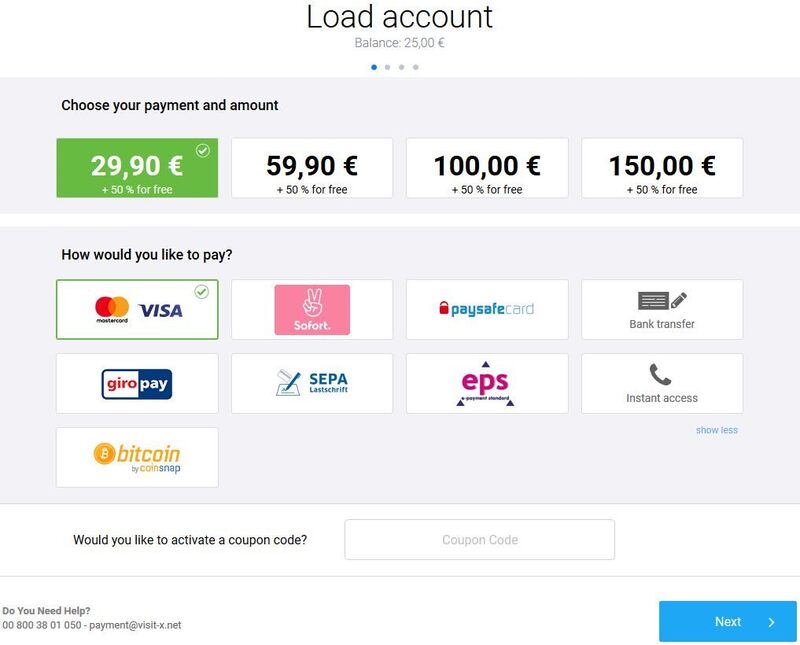Click the Next button
Viewport: 800px width, 645px height.
[728, 622]
